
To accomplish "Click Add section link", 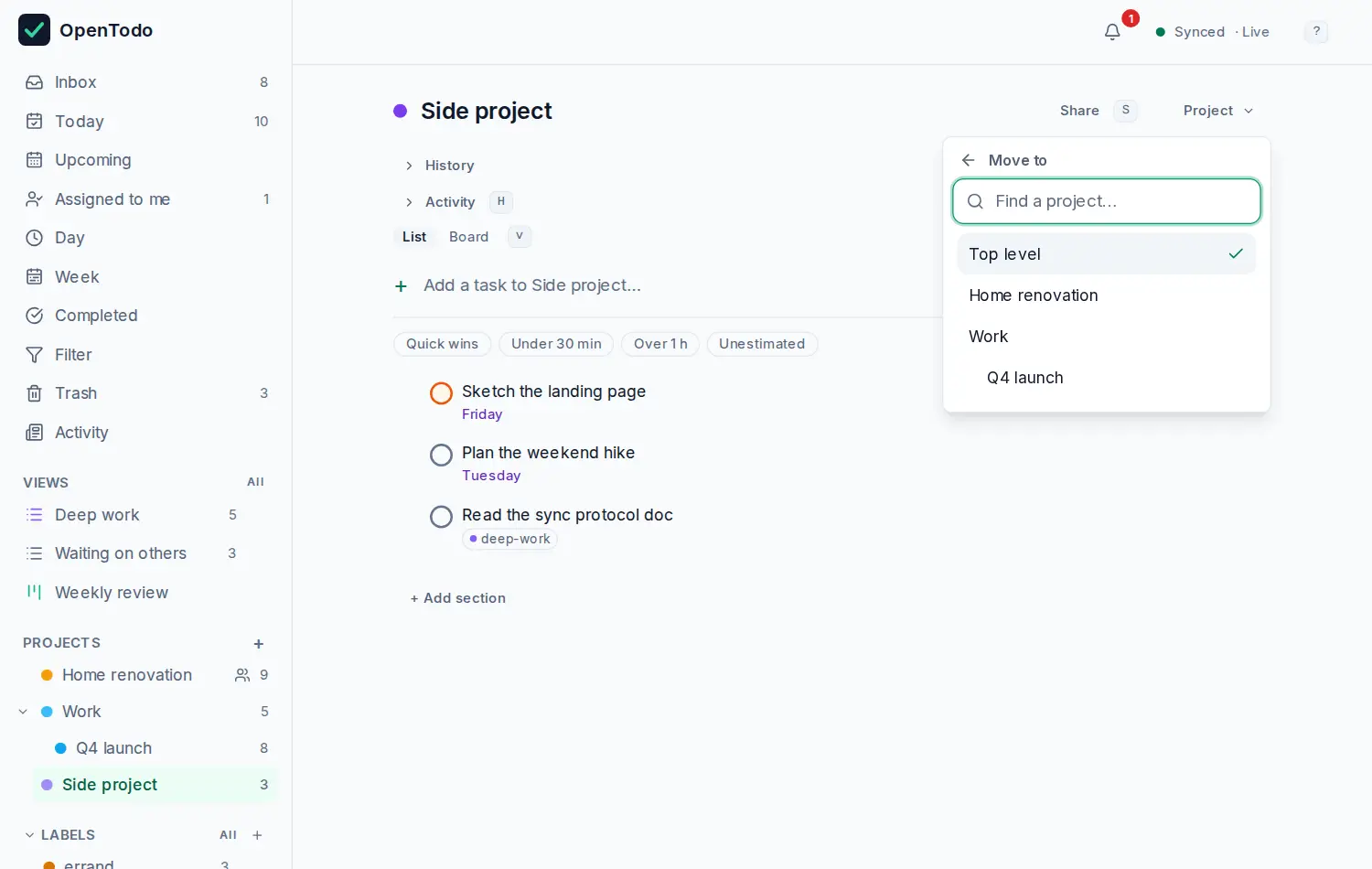I will (458, 598).
